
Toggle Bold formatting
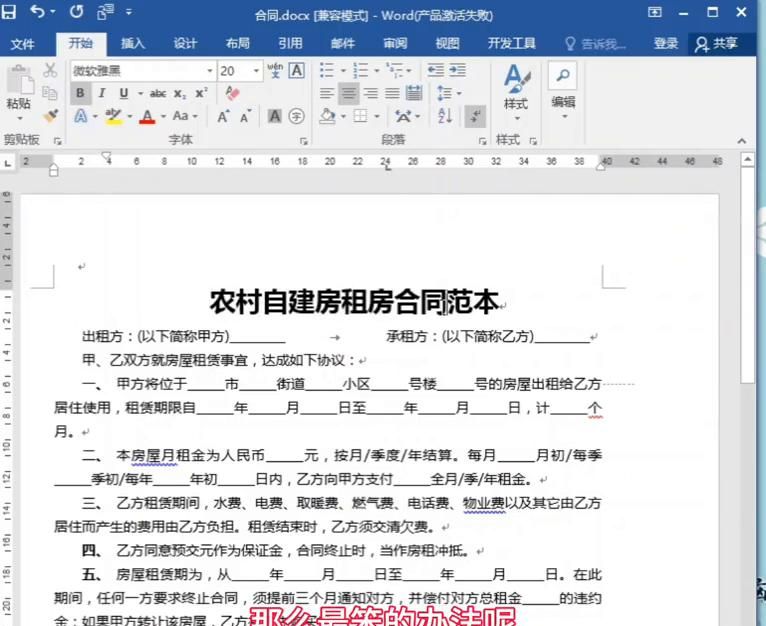click(x=80, y=93)
